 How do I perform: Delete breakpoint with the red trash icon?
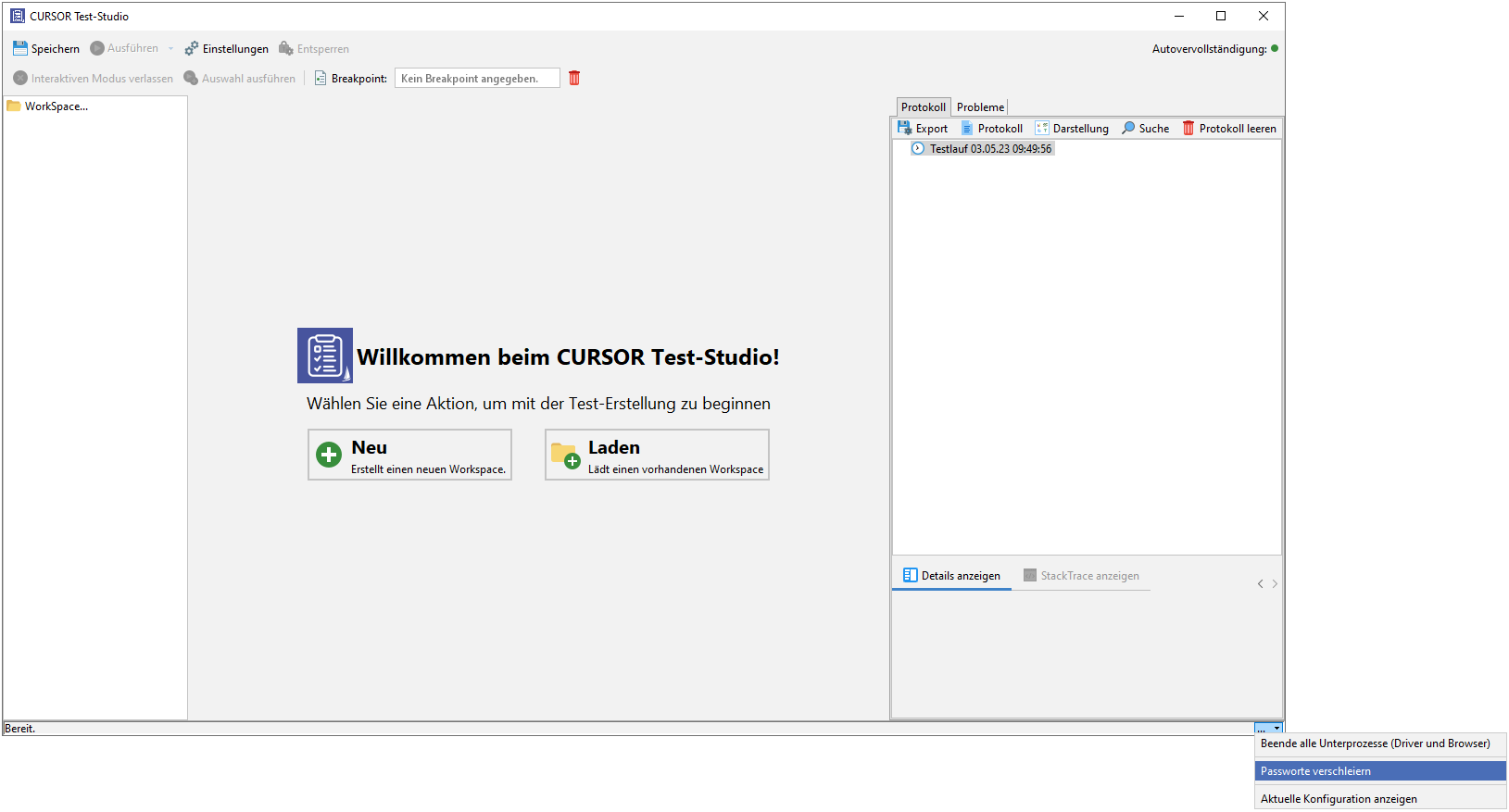tap(574, 78)
